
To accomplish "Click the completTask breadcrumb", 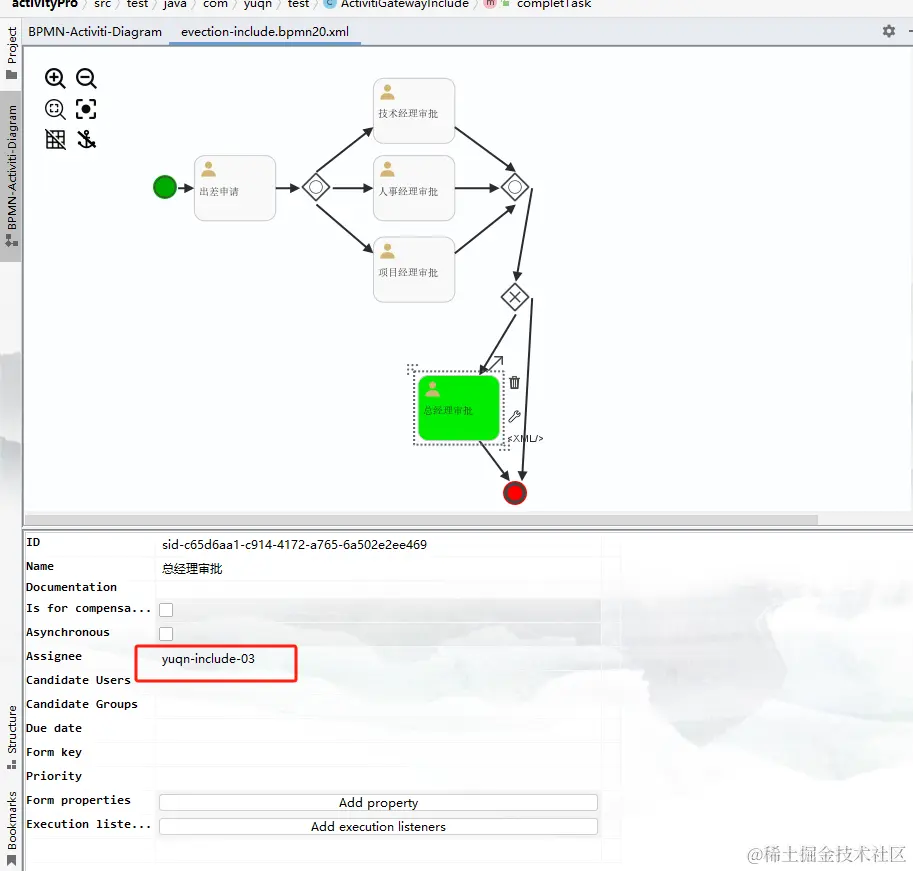I will 554,4.
